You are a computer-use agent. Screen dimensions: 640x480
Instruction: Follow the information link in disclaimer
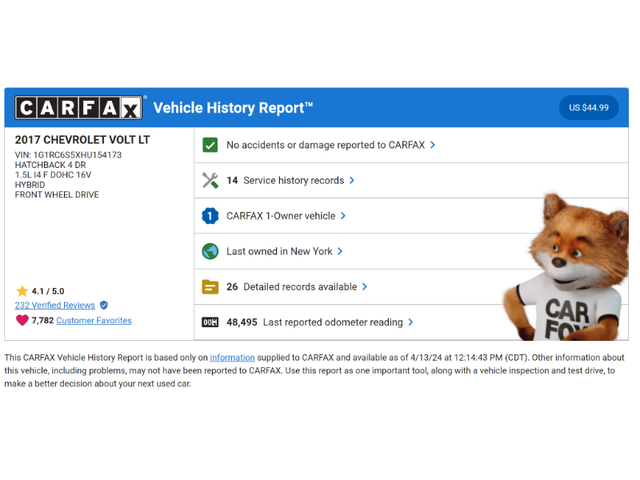[232, 358]
